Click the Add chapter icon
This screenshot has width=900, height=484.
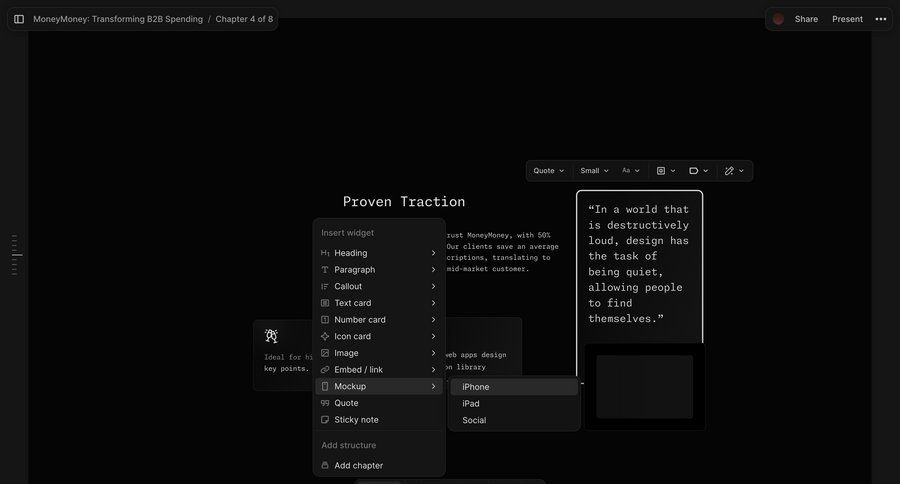325,466
